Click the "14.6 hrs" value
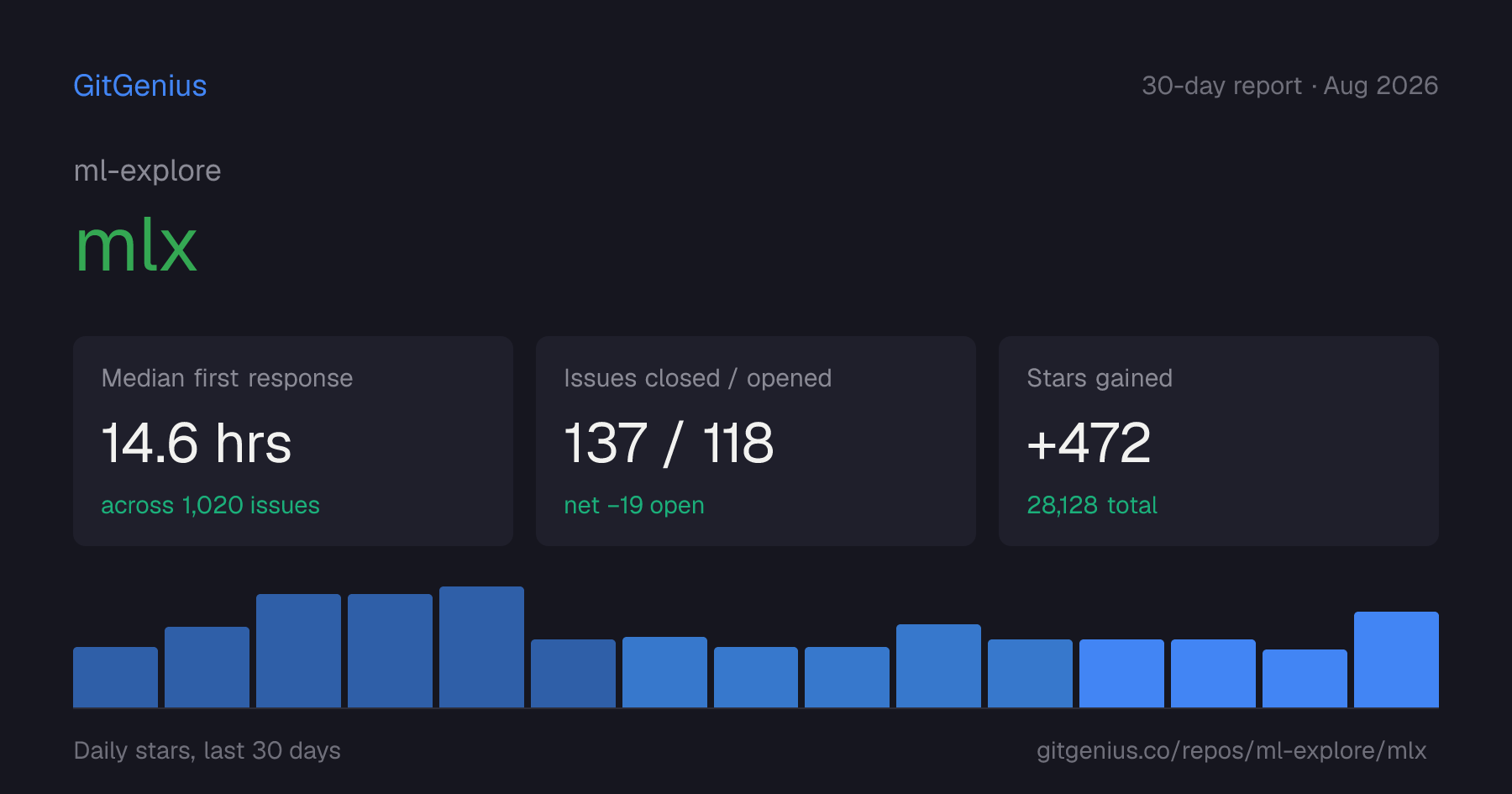 pyautogui.click(x=197, y=443)
